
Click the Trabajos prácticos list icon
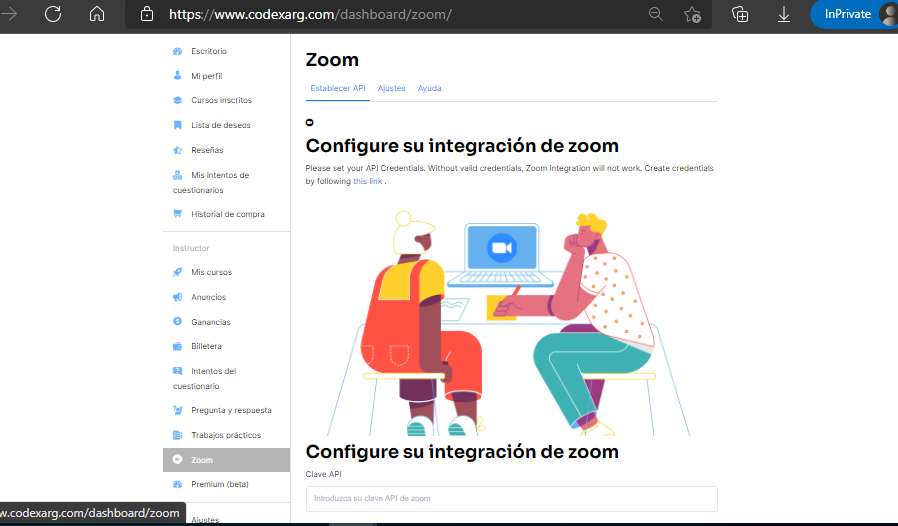tap(178, 435)
